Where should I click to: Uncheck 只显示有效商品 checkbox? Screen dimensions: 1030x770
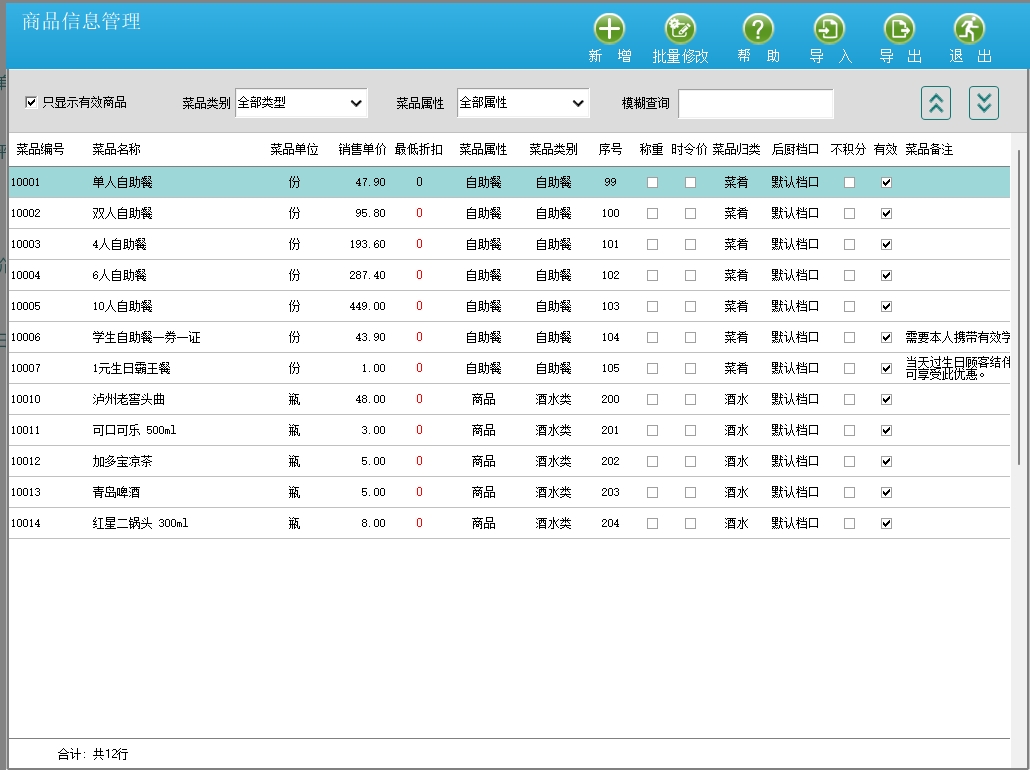[x=31, y=102]
